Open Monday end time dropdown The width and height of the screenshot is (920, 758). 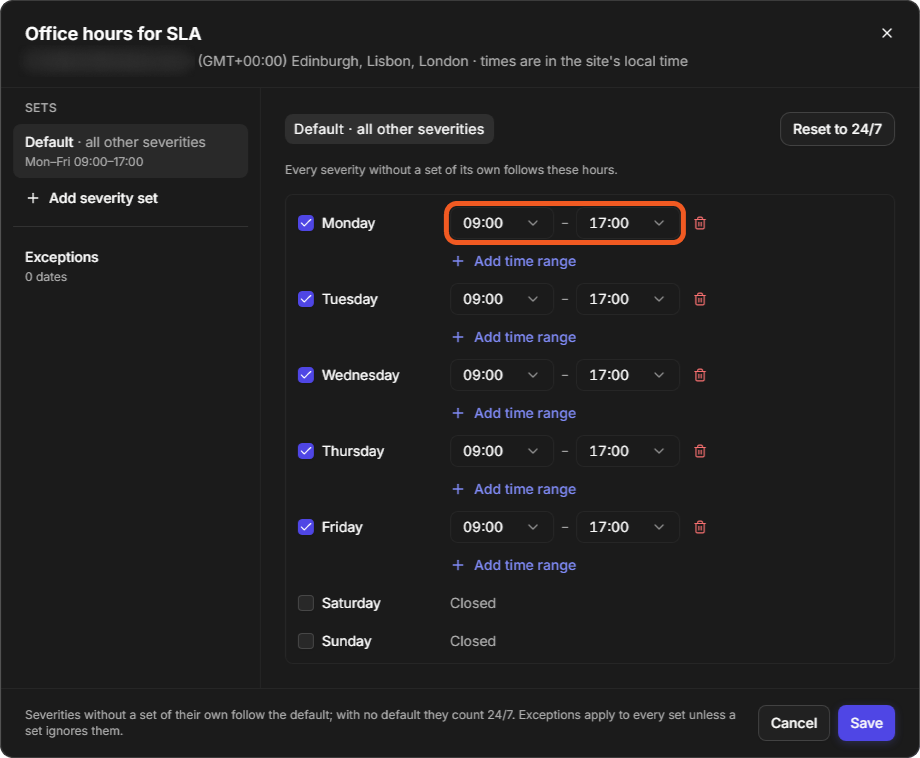(628, 223)
